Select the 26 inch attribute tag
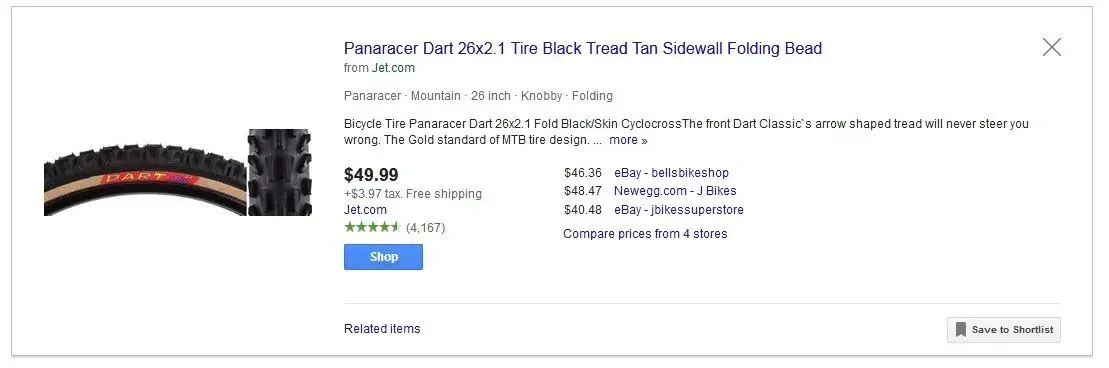 pyautogui.click(x=491, y=96)
